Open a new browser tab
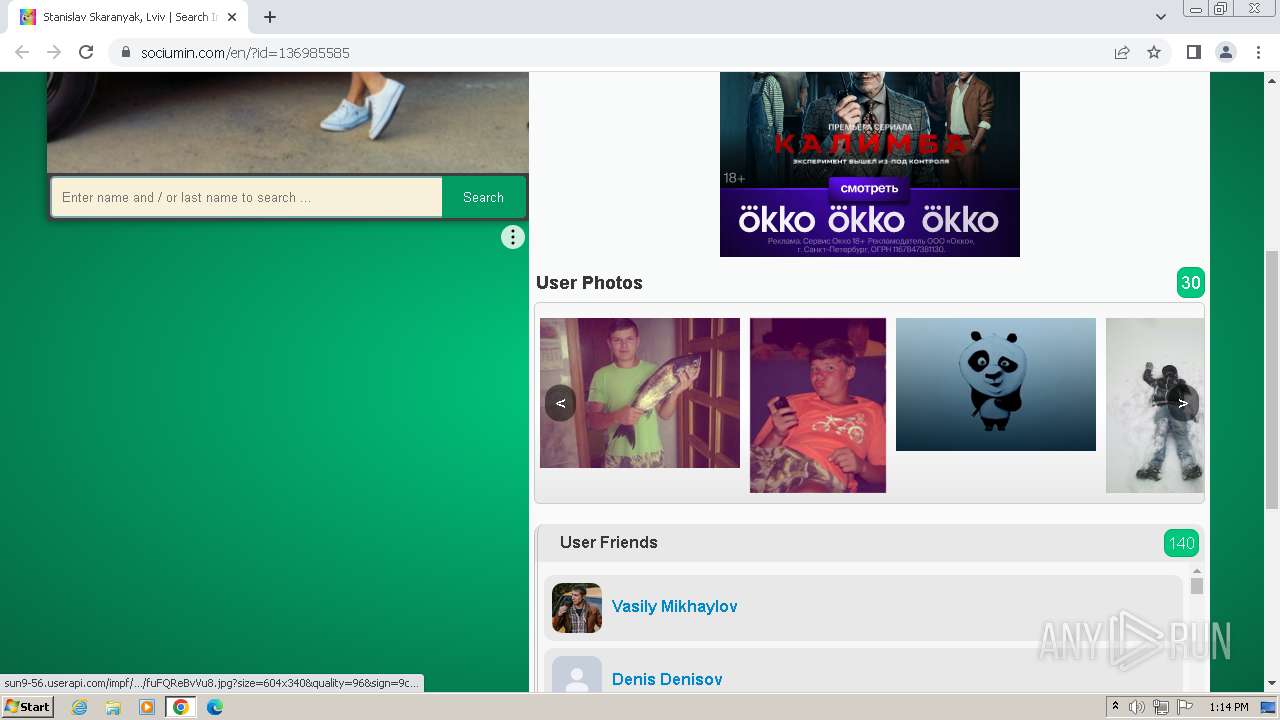1280x720 pixels. coord(270,17)
